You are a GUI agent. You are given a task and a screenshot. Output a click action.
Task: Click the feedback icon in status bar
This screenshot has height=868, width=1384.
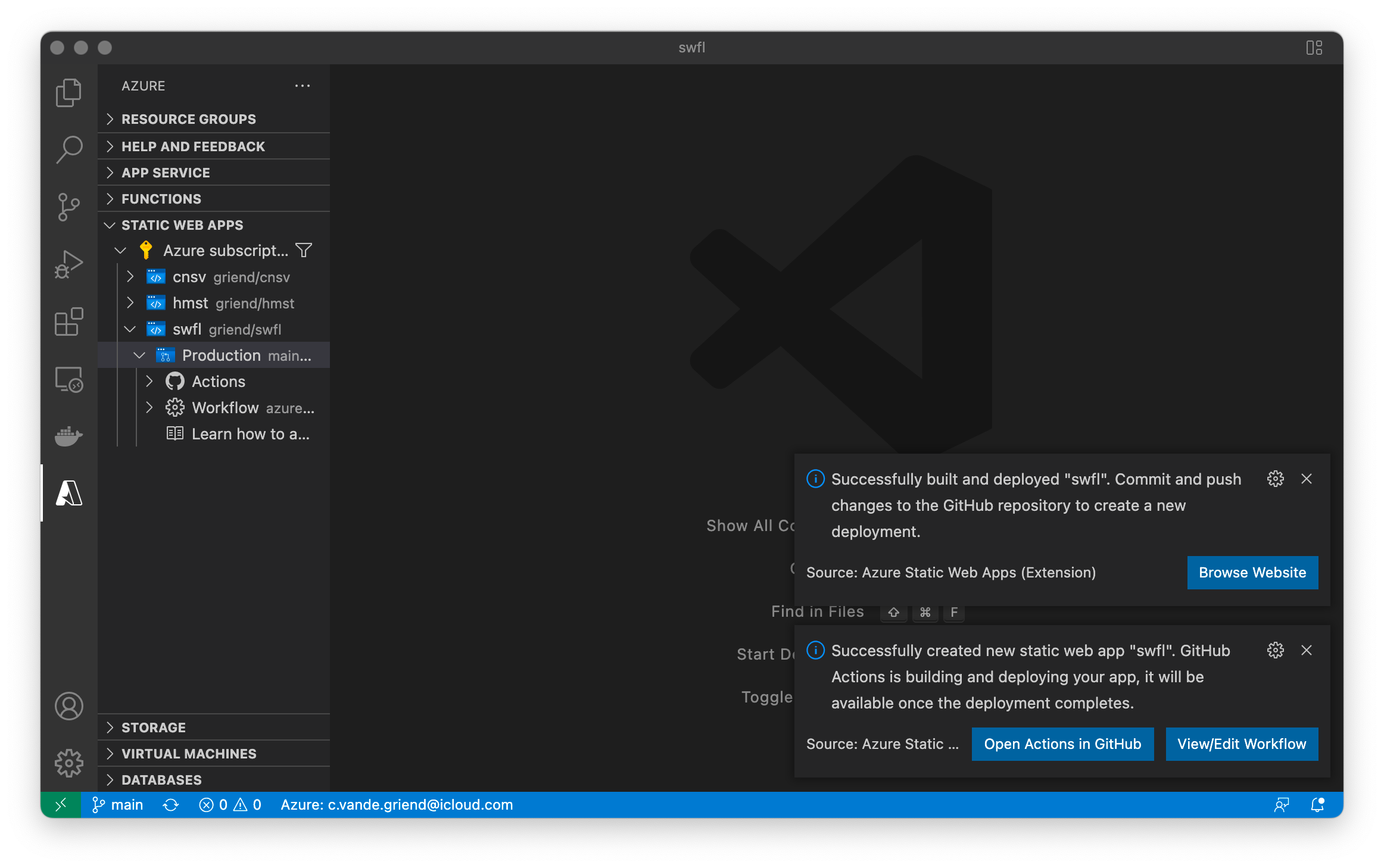click(1282, 805)
